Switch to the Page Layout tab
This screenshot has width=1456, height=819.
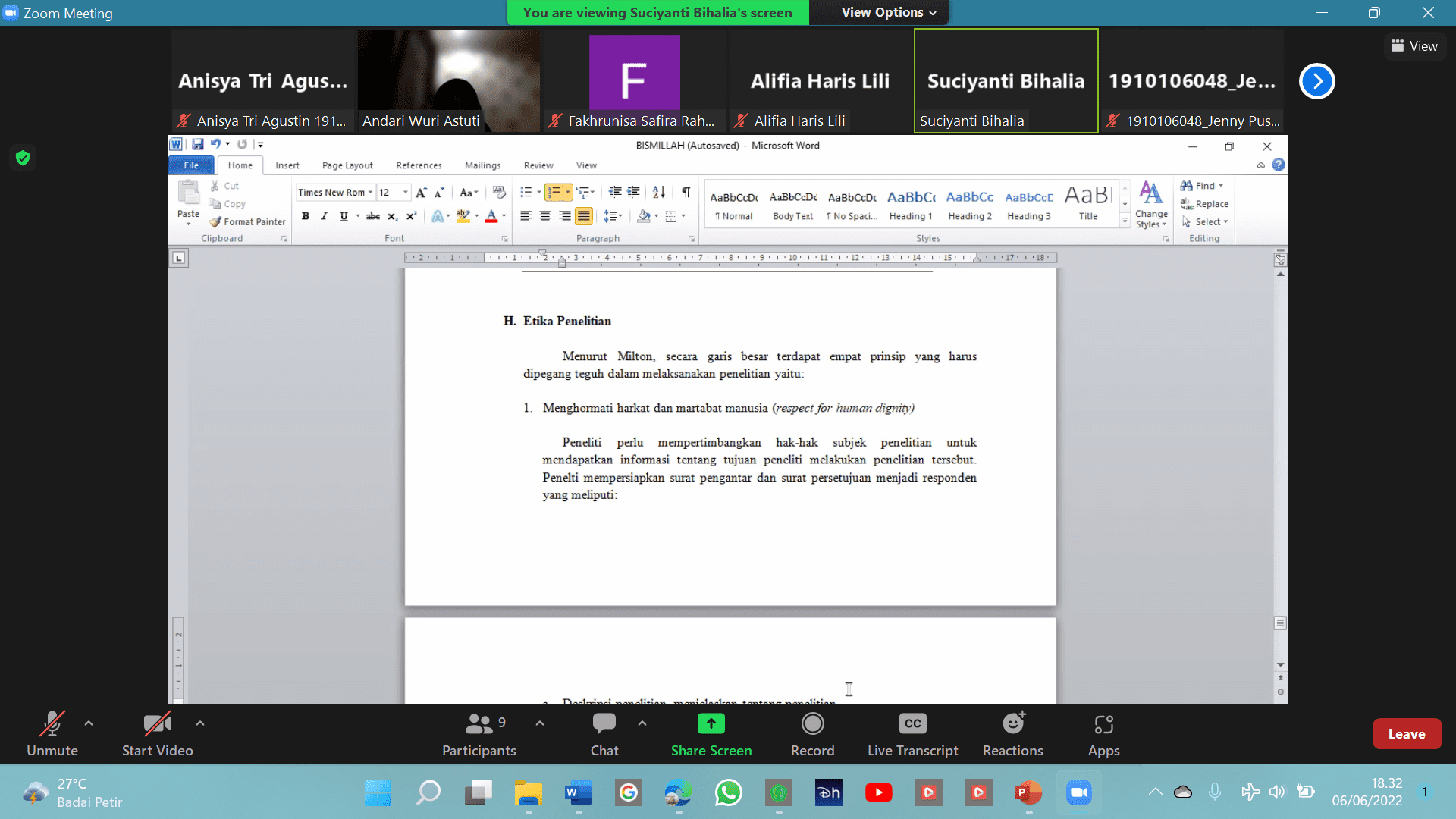pos(347,165)
